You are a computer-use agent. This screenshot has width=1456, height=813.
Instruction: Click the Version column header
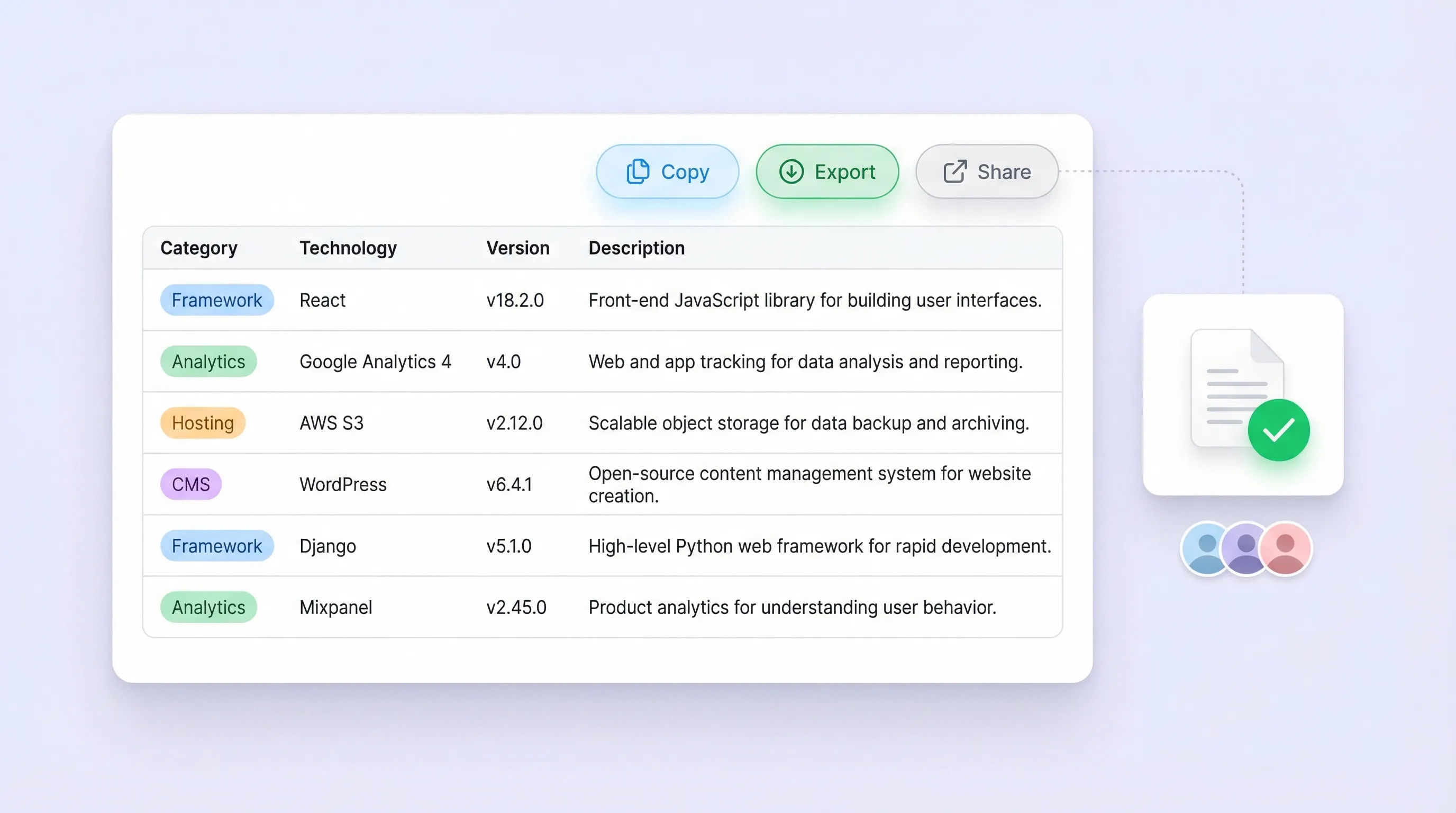point(518,248)
